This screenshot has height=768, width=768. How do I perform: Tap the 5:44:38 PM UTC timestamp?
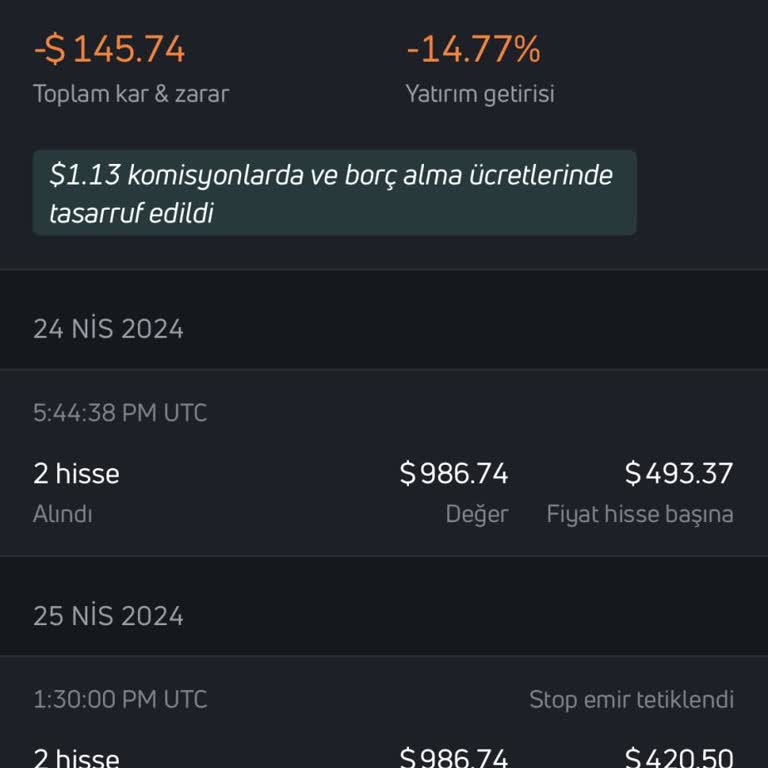tap(120, 413)
